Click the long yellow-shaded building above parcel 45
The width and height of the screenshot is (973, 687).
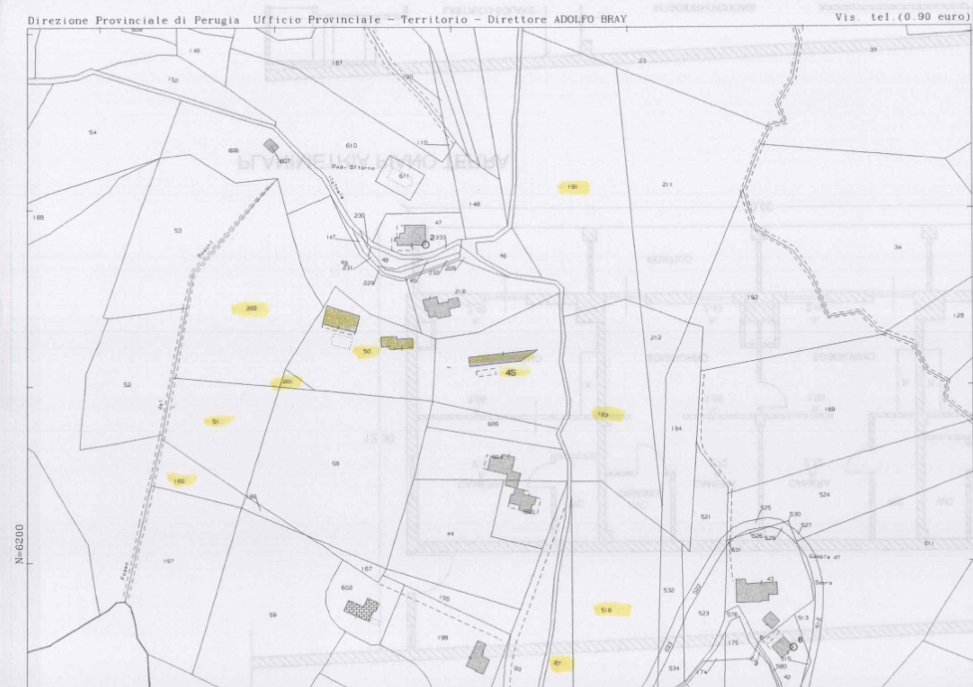pyautogui.click(x=502, y=358)
